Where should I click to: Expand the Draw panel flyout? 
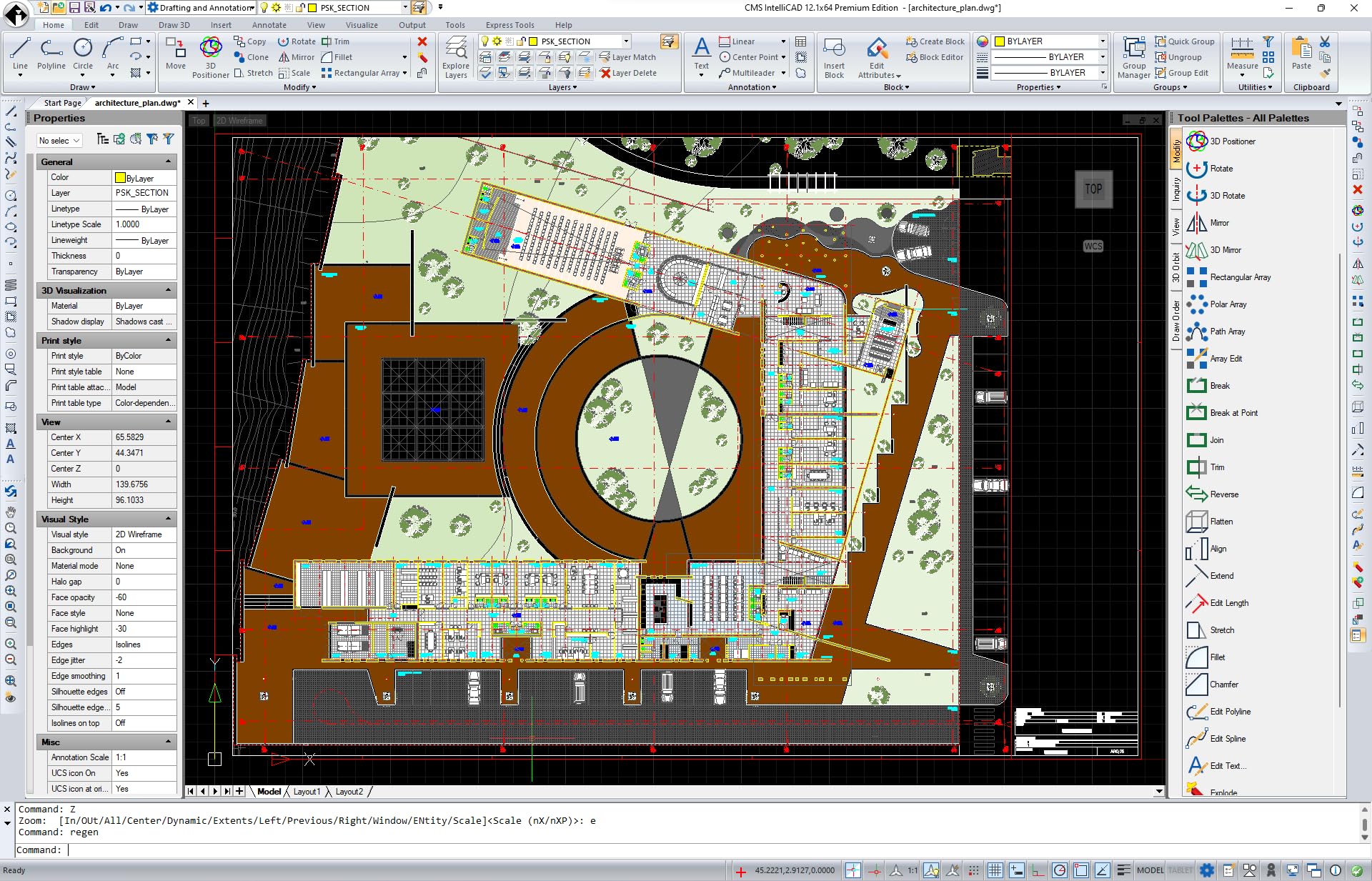click(82, 87)
